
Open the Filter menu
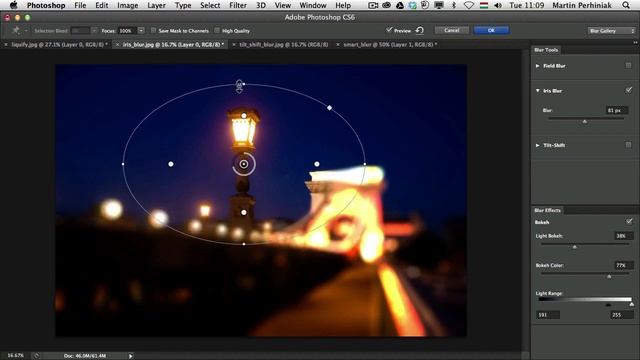click(x=238, y=5)
